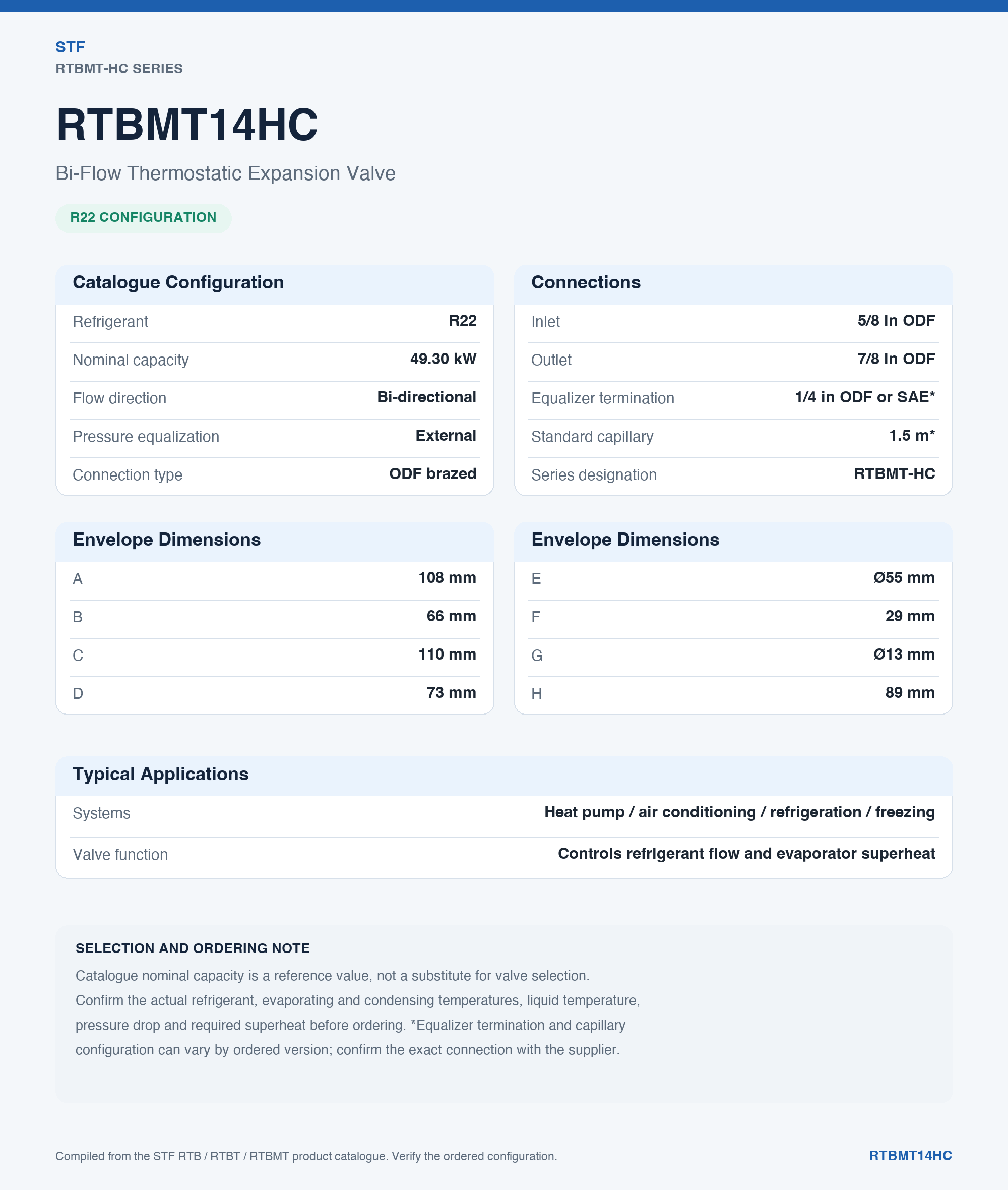Click dimension F value 29 mm
The width and height of the screenshot is (1008, 1190).
coord(910,616)
